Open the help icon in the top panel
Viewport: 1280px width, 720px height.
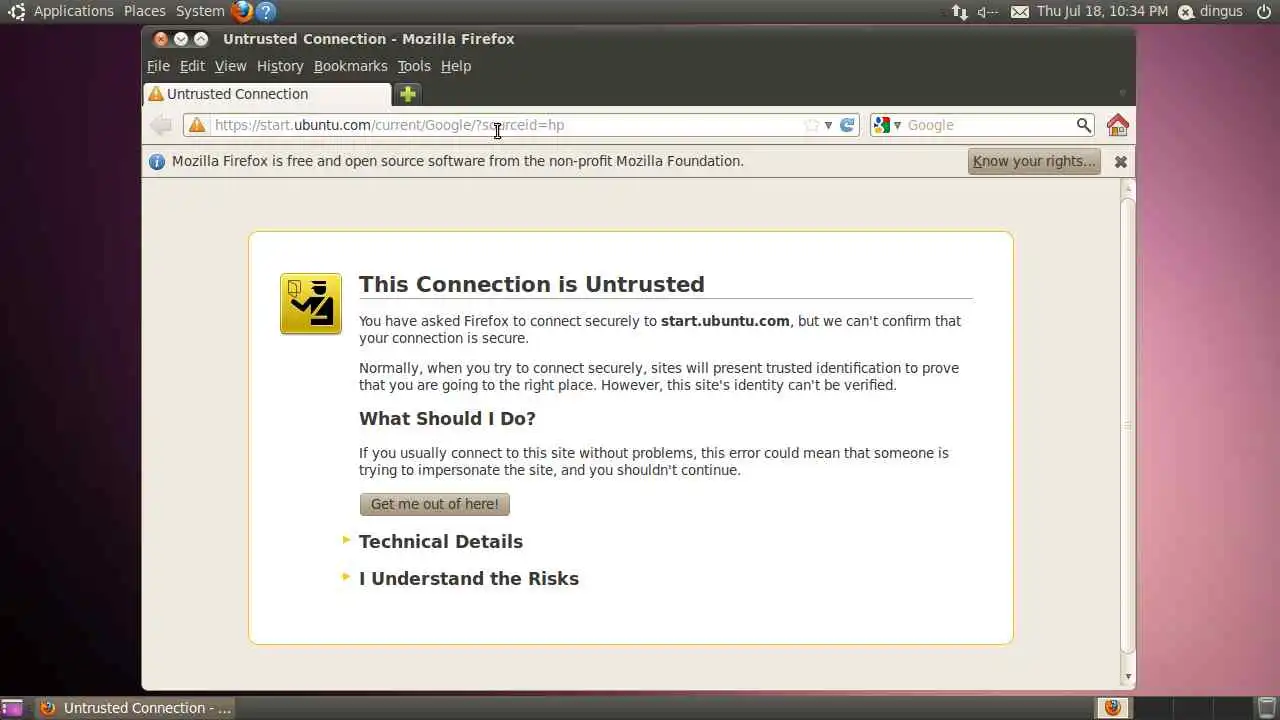(x=265, y=12)
